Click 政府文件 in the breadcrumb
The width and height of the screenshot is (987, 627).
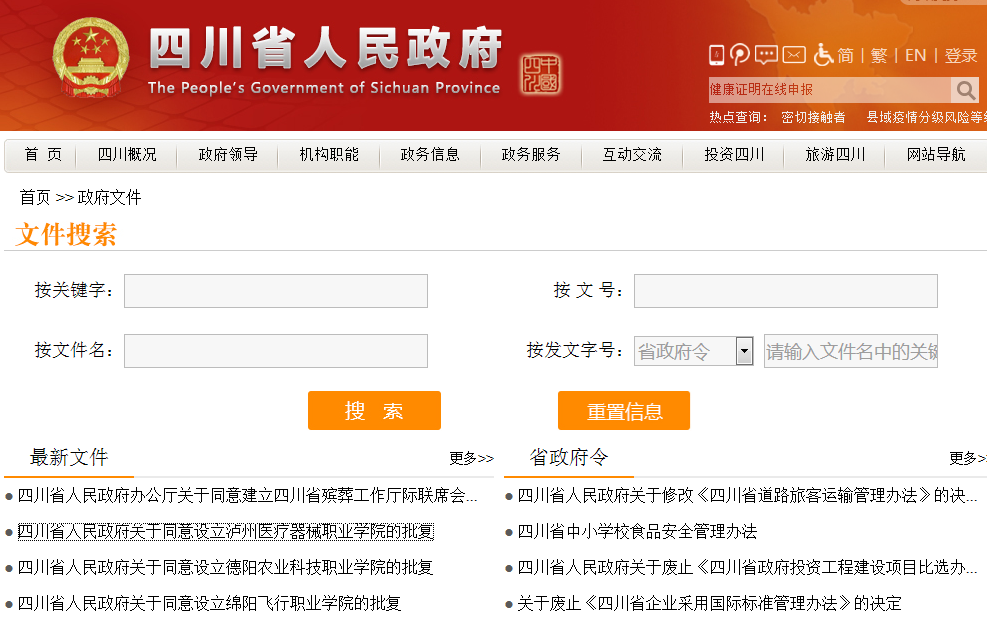click(109, 198)
